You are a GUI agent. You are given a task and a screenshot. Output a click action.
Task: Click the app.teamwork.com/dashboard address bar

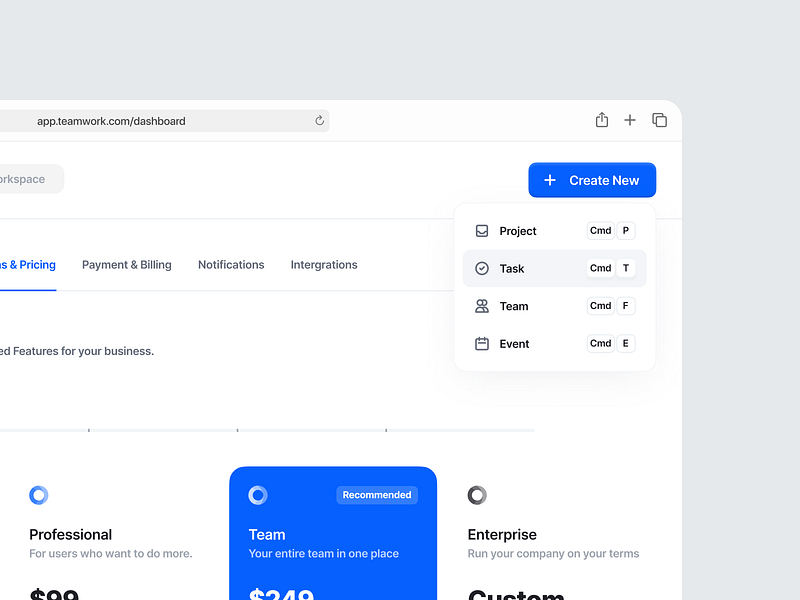click(x=164, y=121)
